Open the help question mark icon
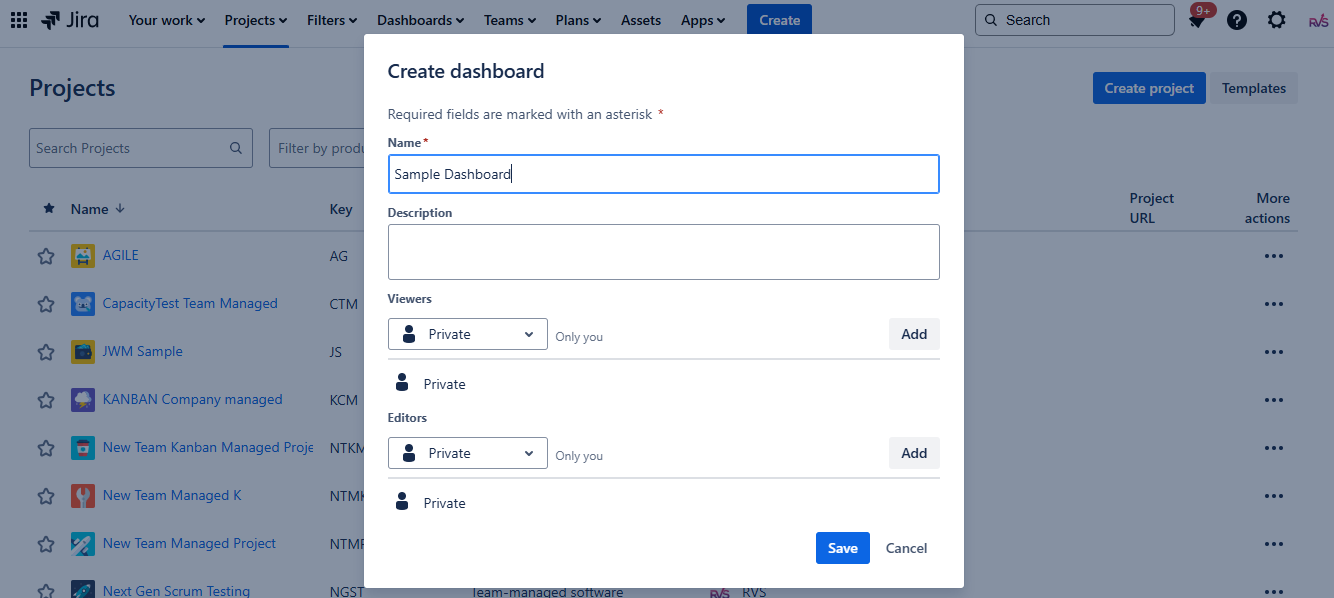Image resolution: width=1334 pixels, height=598 pixels. pos(1237,20)
